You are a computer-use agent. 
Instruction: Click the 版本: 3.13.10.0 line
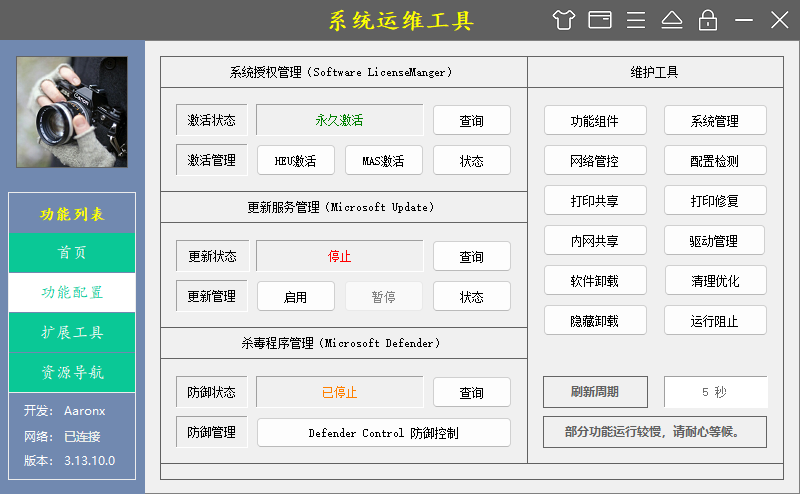tap(69, 460)
